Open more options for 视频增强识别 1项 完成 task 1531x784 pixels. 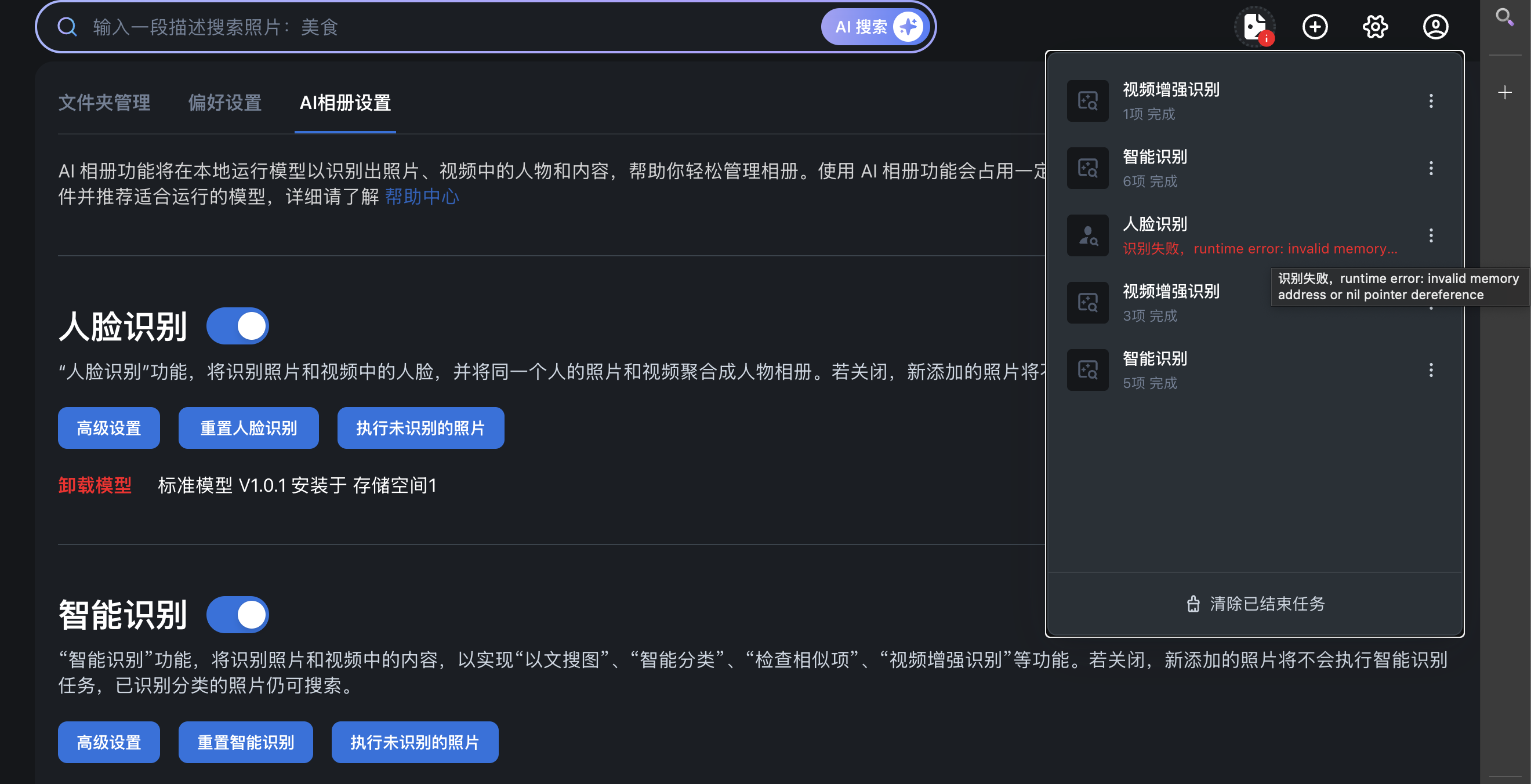pyautogui.click(x=1431, y=101)
